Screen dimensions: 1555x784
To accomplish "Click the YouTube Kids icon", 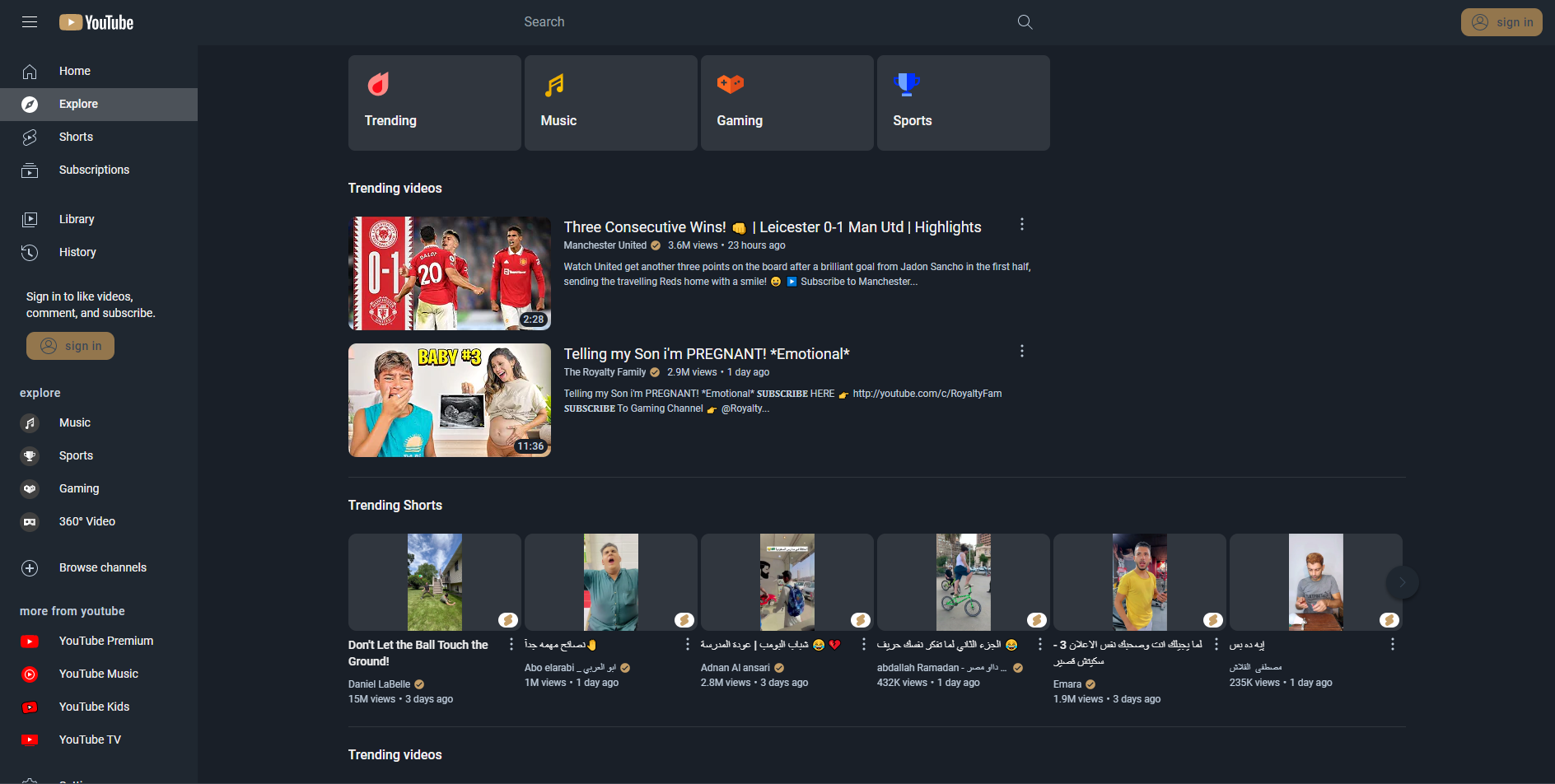I will pyautogui.click(x=30, y=707).
